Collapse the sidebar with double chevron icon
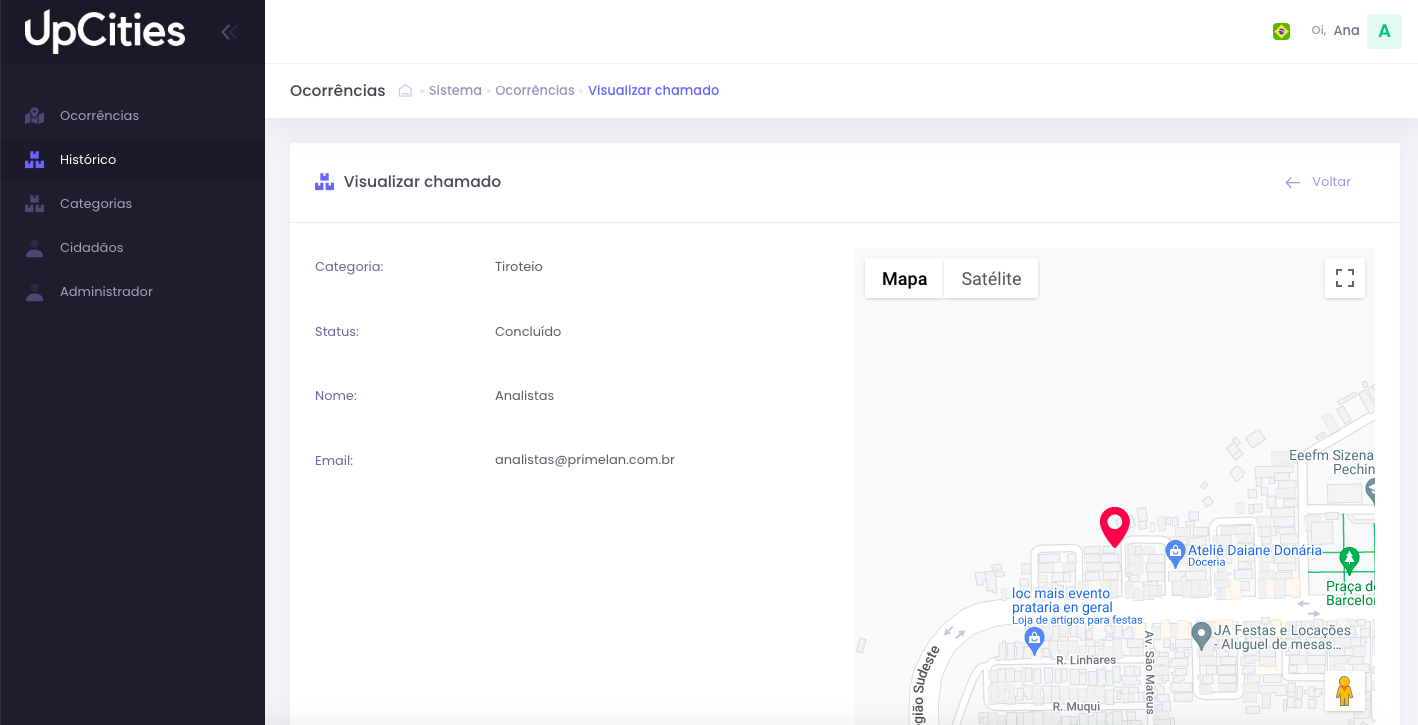 pyautogui.click(x=229, y=32)
